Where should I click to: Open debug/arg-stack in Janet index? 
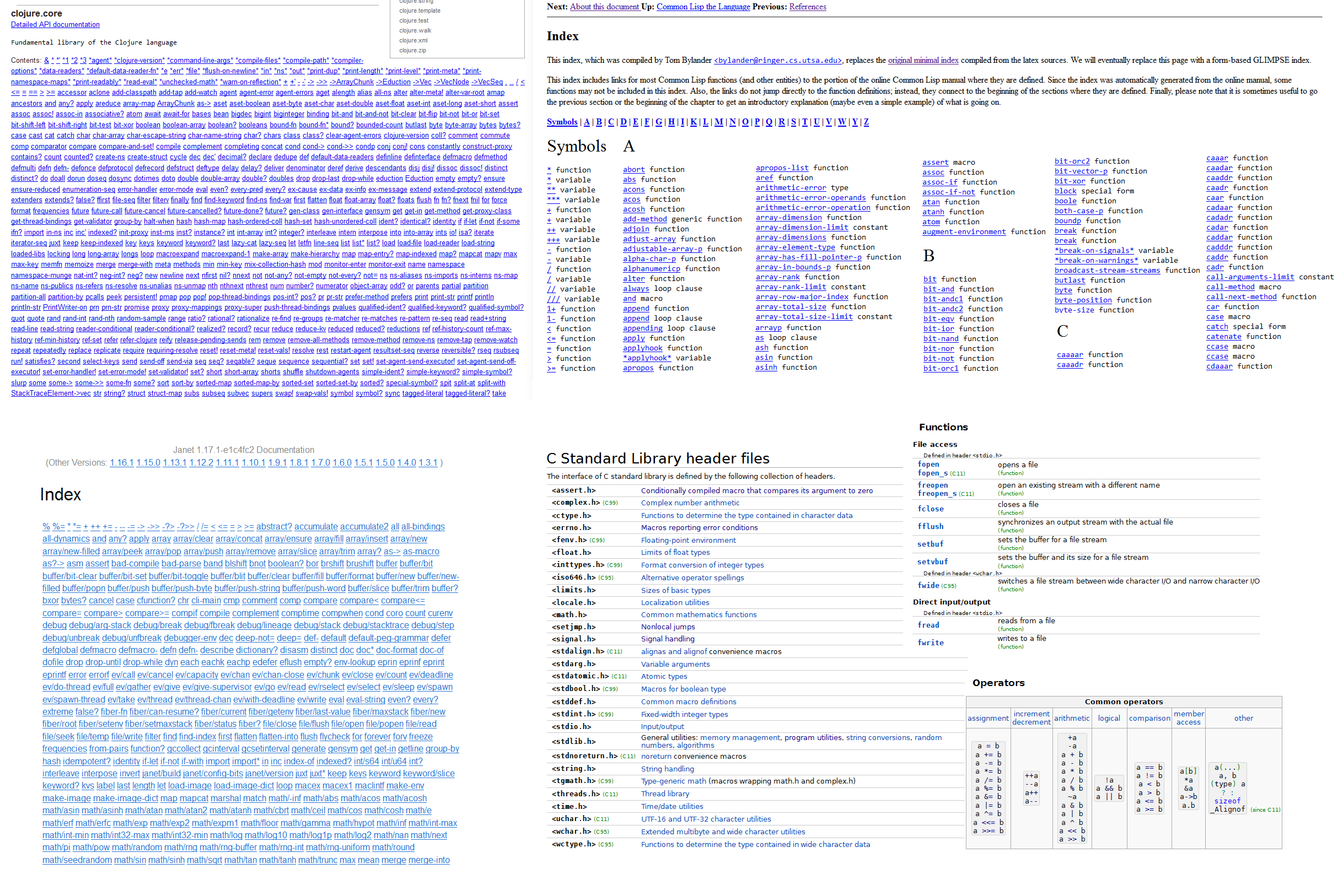[x=100, y=626]
